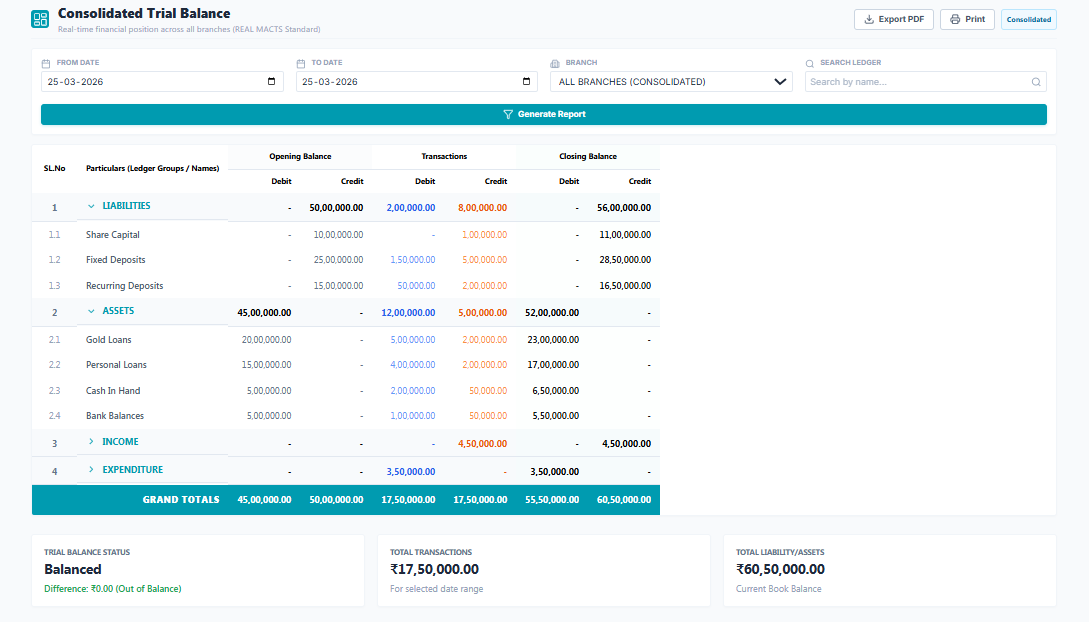Click the download icon on Export PDF
1089x622 pixels.
click(869, 19)
